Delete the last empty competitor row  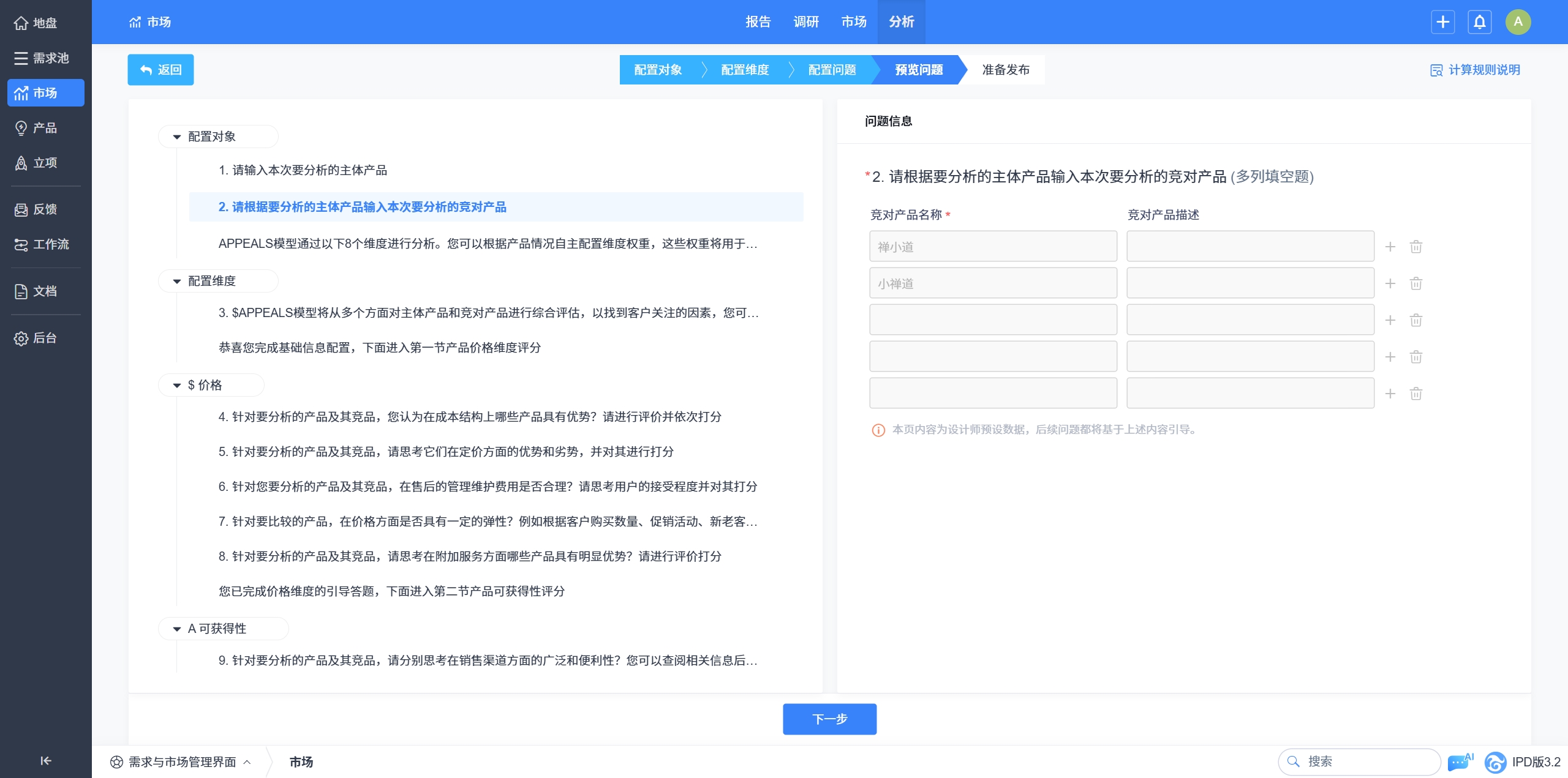pos(1415,394)
